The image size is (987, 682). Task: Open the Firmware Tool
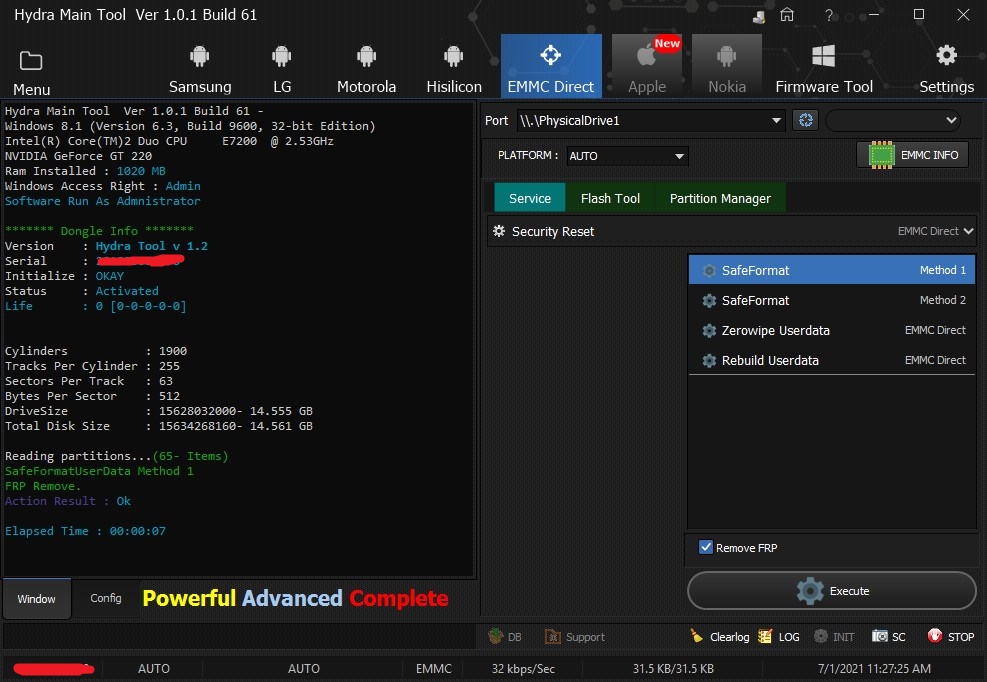[823, 68]
